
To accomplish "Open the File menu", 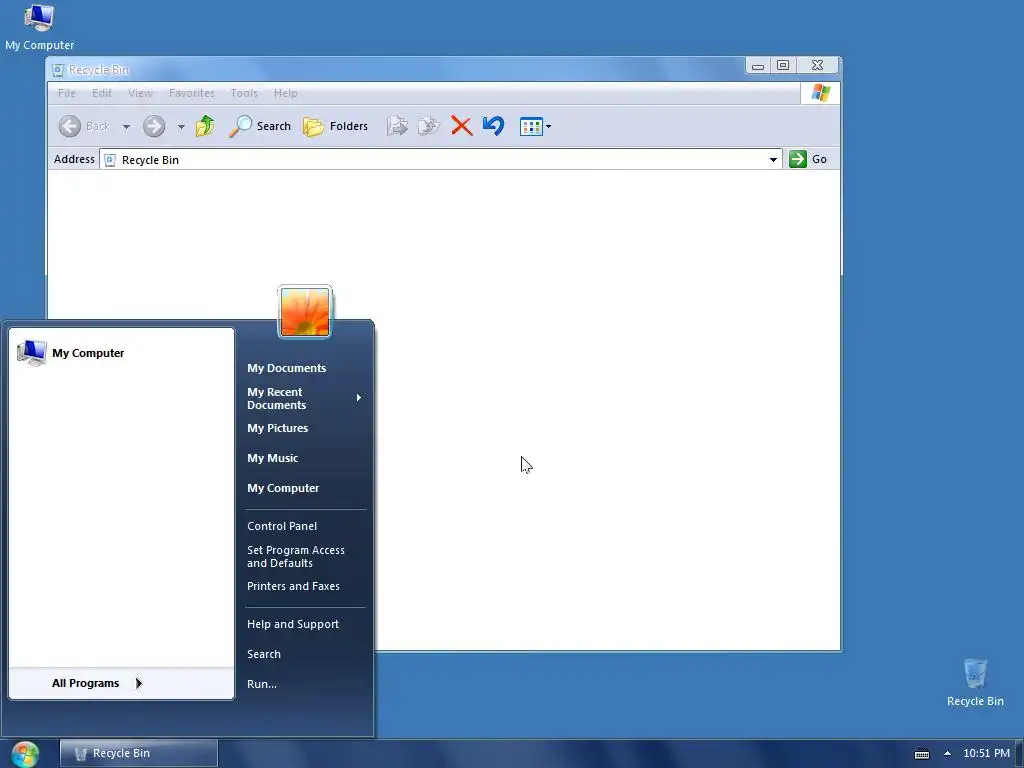I will 67,93.
